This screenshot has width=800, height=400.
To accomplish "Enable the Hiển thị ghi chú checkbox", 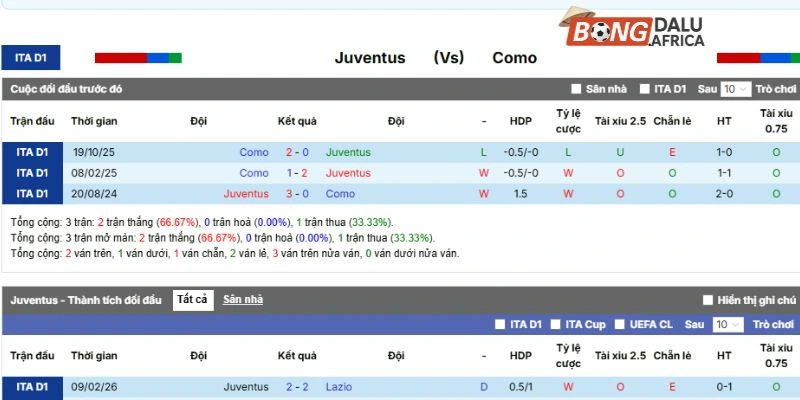I will point(708,300).
